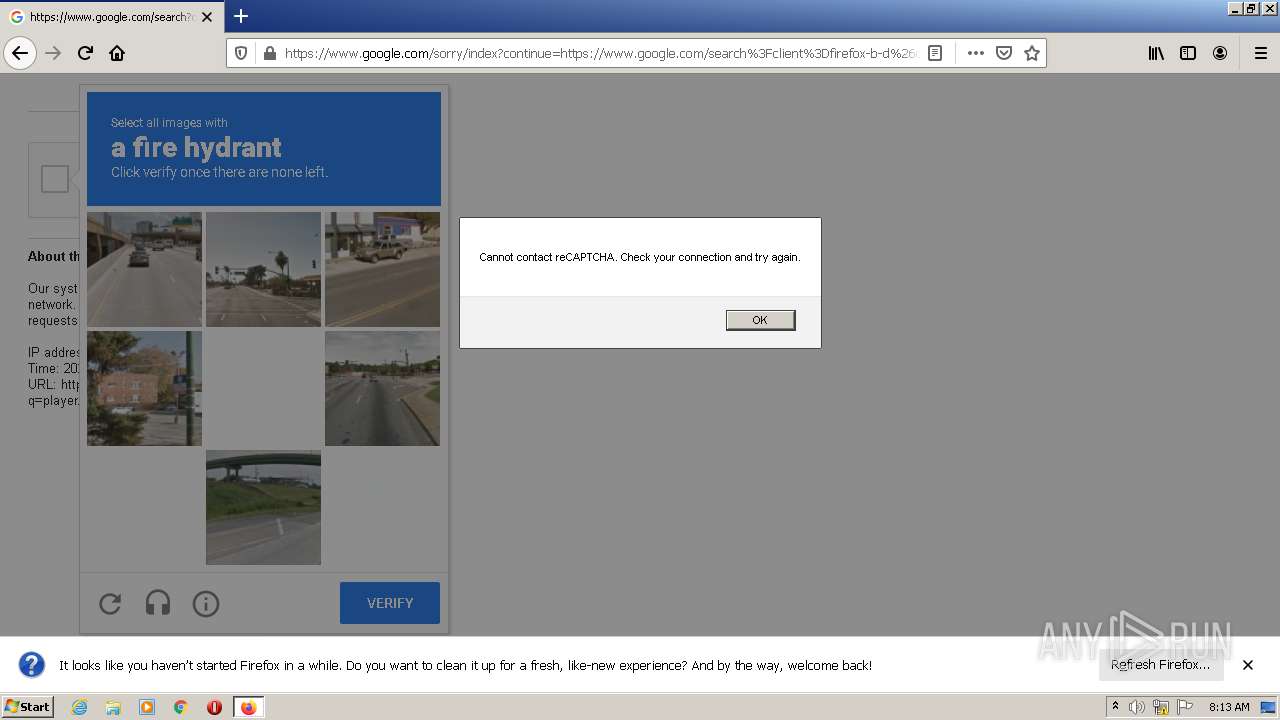Open the Firefox account menu
Image resolution: width=1280 pixels, height=720 pixels.
(x=1220, y=53)
